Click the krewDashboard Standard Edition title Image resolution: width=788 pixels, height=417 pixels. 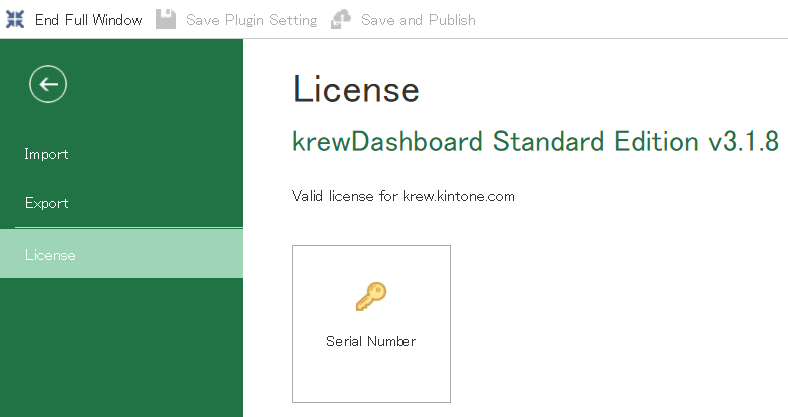(496, 141)
